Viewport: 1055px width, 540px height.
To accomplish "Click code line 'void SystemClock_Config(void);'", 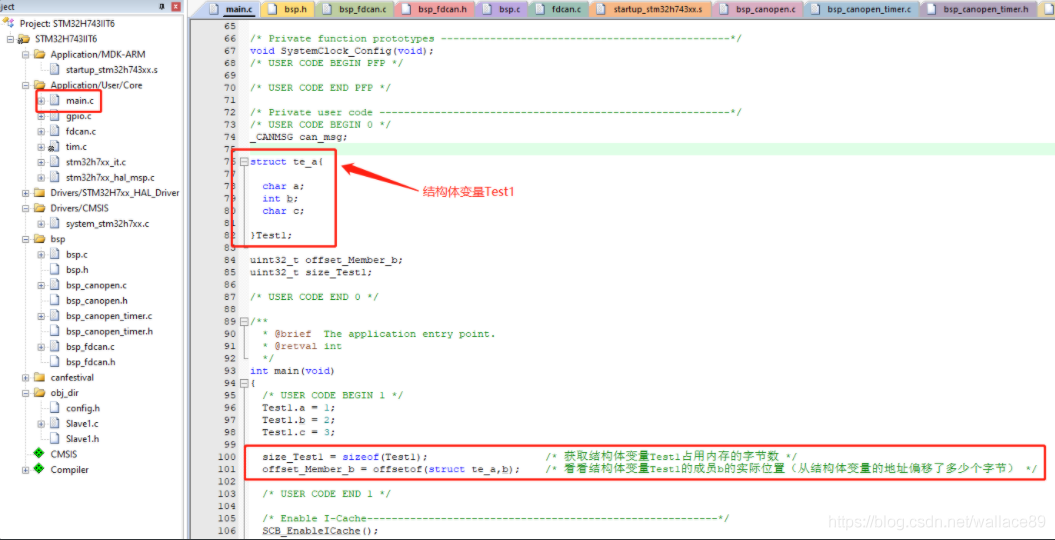I will (x=342, y=51).
